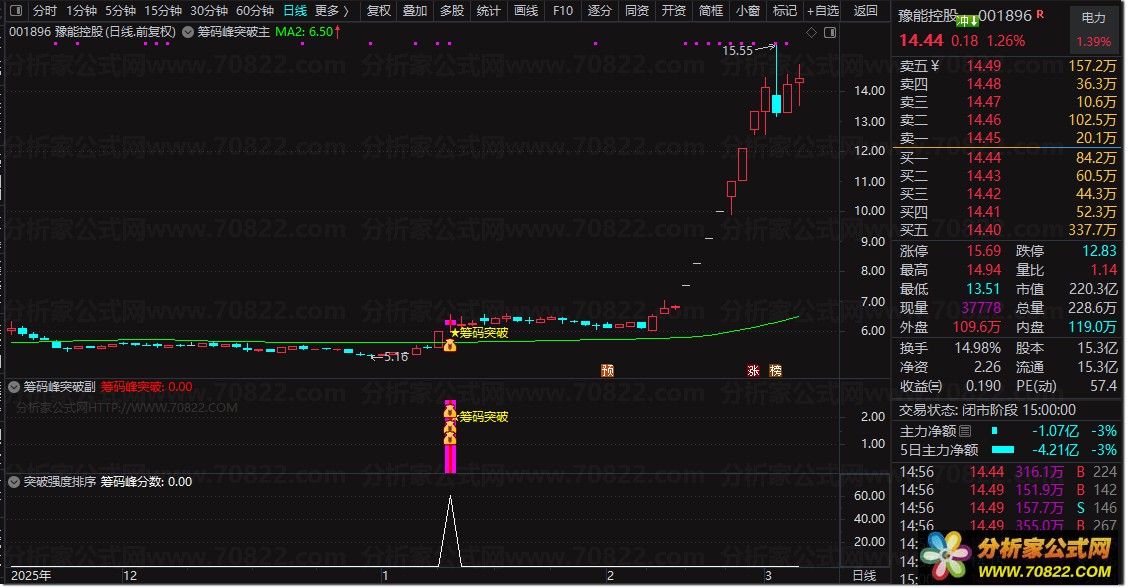
Task: Click the 卖五 14.49 order row
Action: coord(1008,66)
